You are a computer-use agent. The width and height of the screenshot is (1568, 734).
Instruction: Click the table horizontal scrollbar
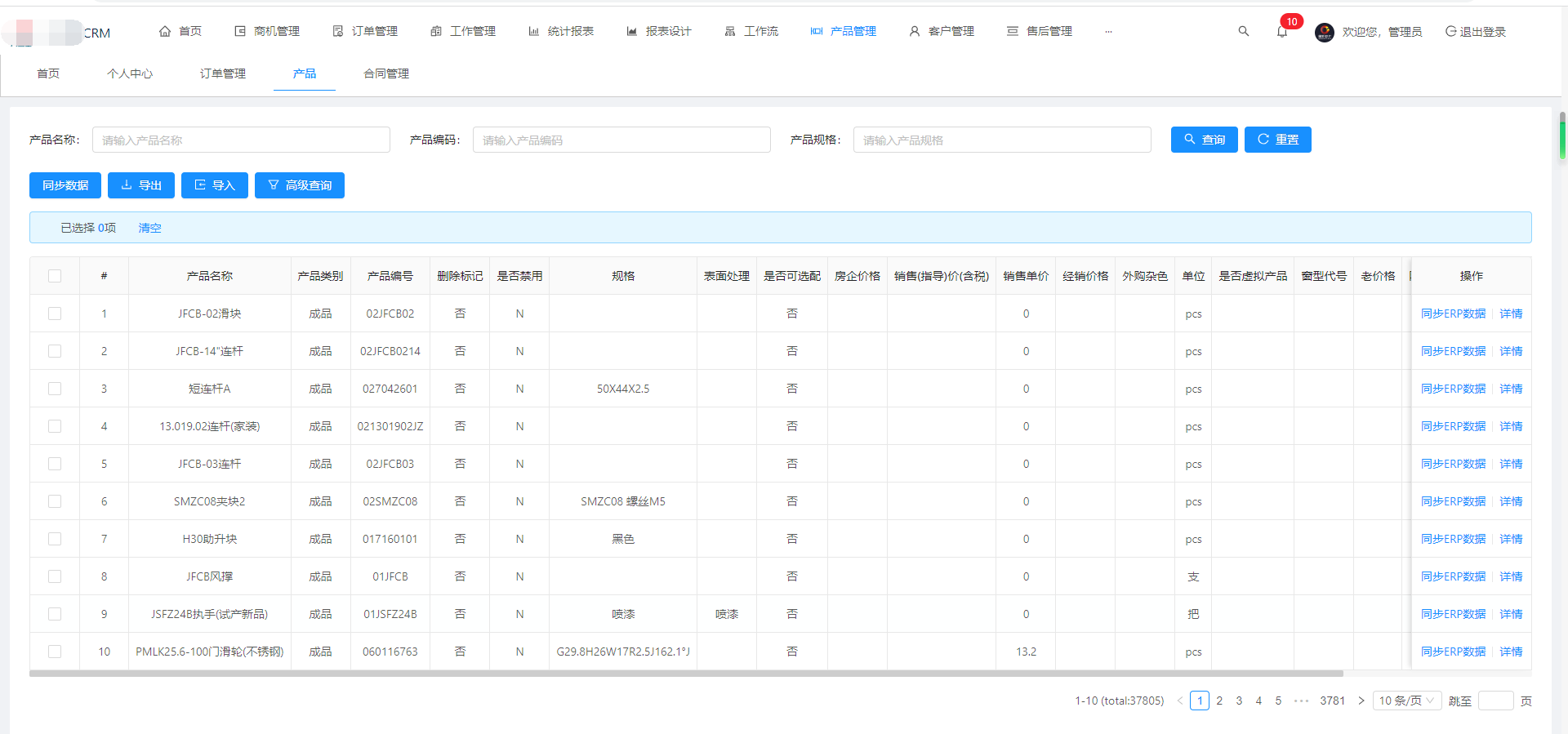(x=686, y=674)
